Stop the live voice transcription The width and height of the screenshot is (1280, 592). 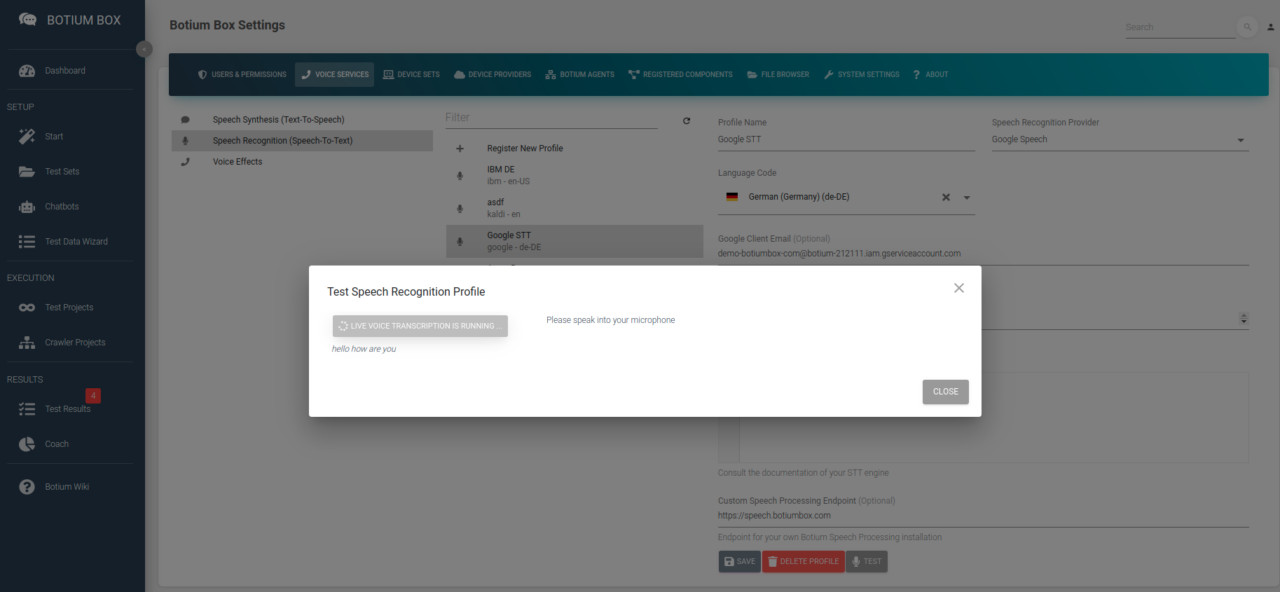tap(420, 325)
